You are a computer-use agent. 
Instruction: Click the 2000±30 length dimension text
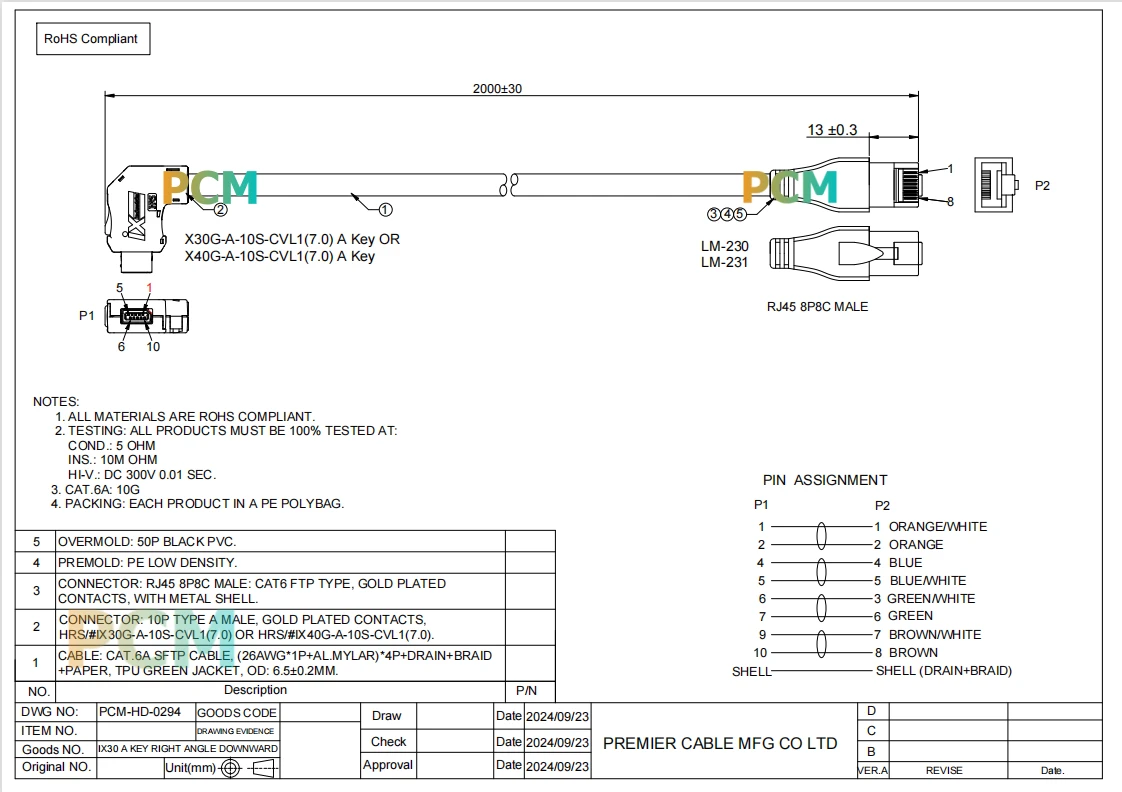pyautogui.click(x=497, y=89)
